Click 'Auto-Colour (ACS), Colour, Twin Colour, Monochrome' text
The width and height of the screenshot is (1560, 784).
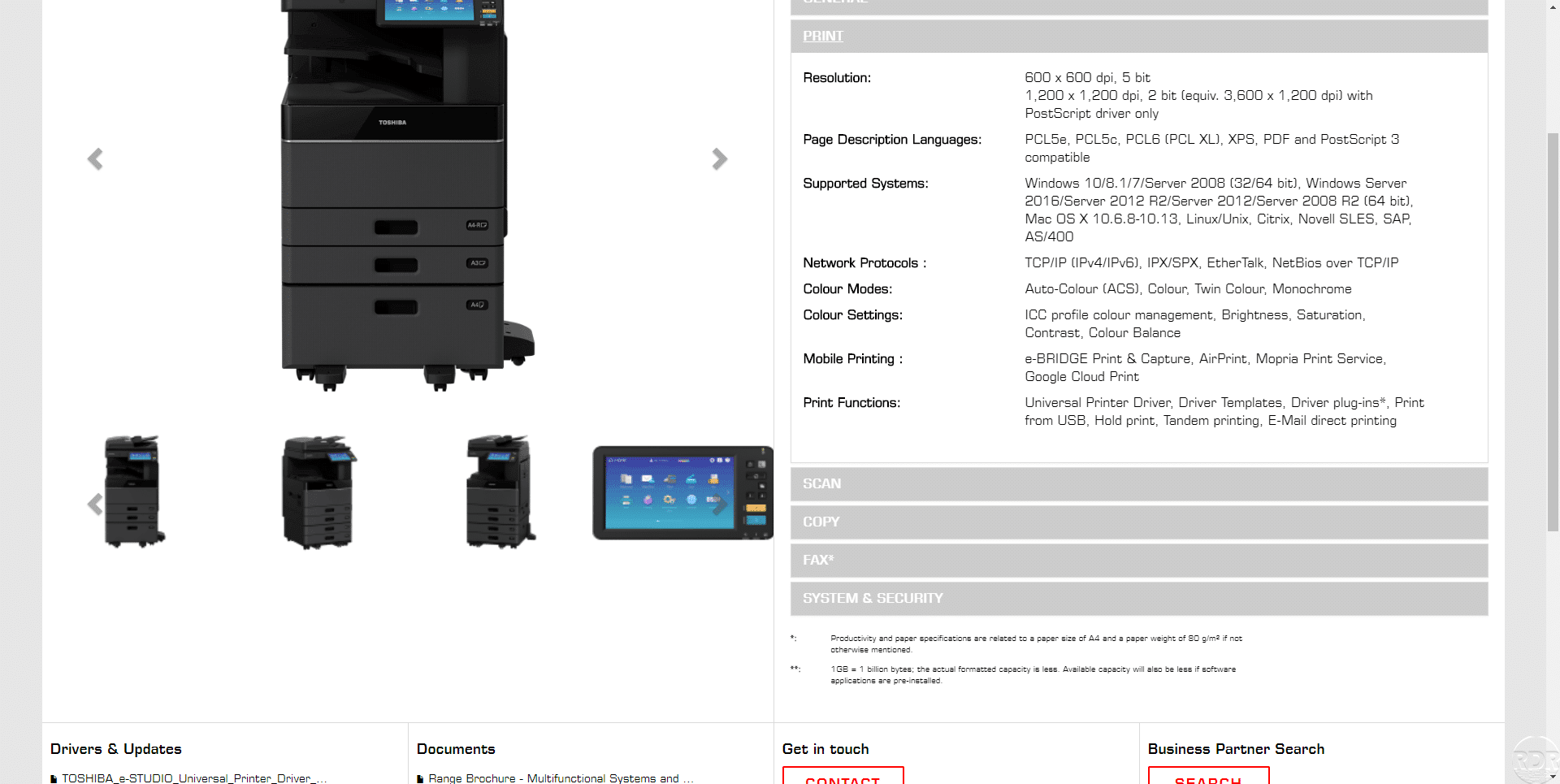coord(1188,289)
